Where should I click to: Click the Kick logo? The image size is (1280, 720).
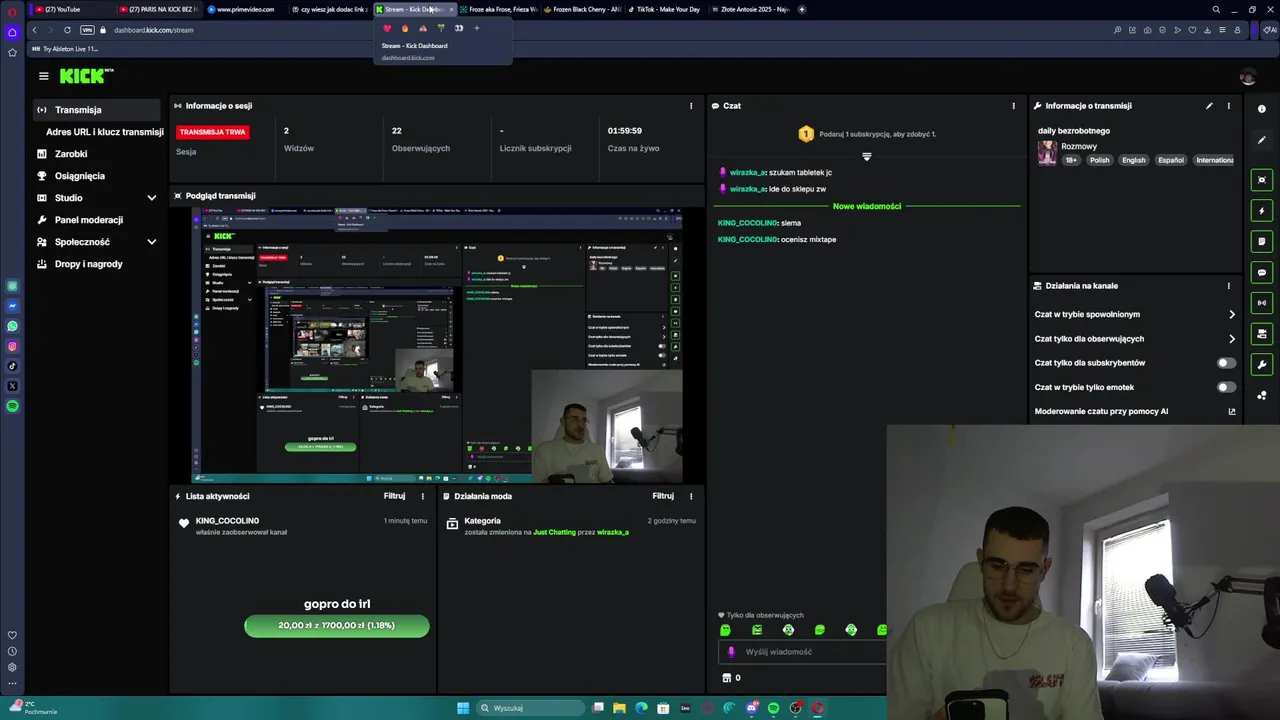point(86,76)
